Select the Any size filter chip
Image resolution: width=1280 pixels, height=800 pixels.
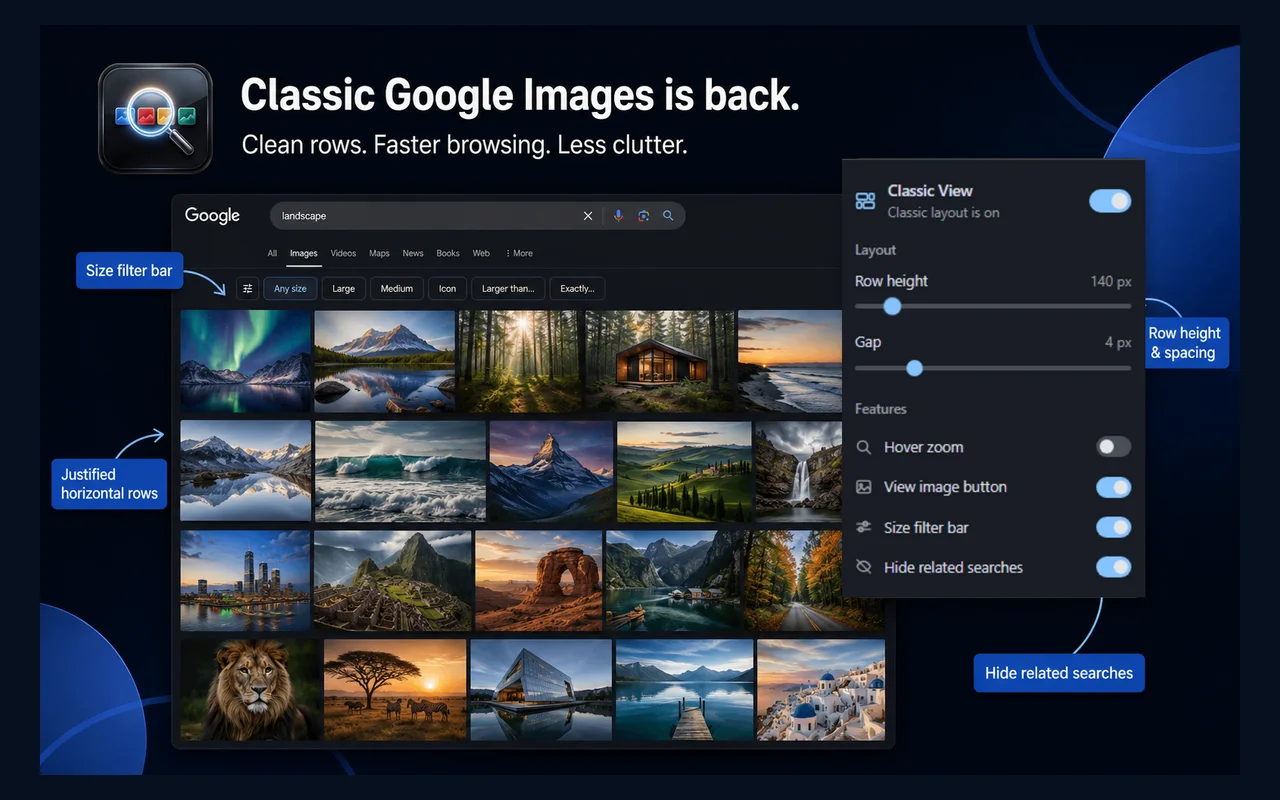click(290, 289)
